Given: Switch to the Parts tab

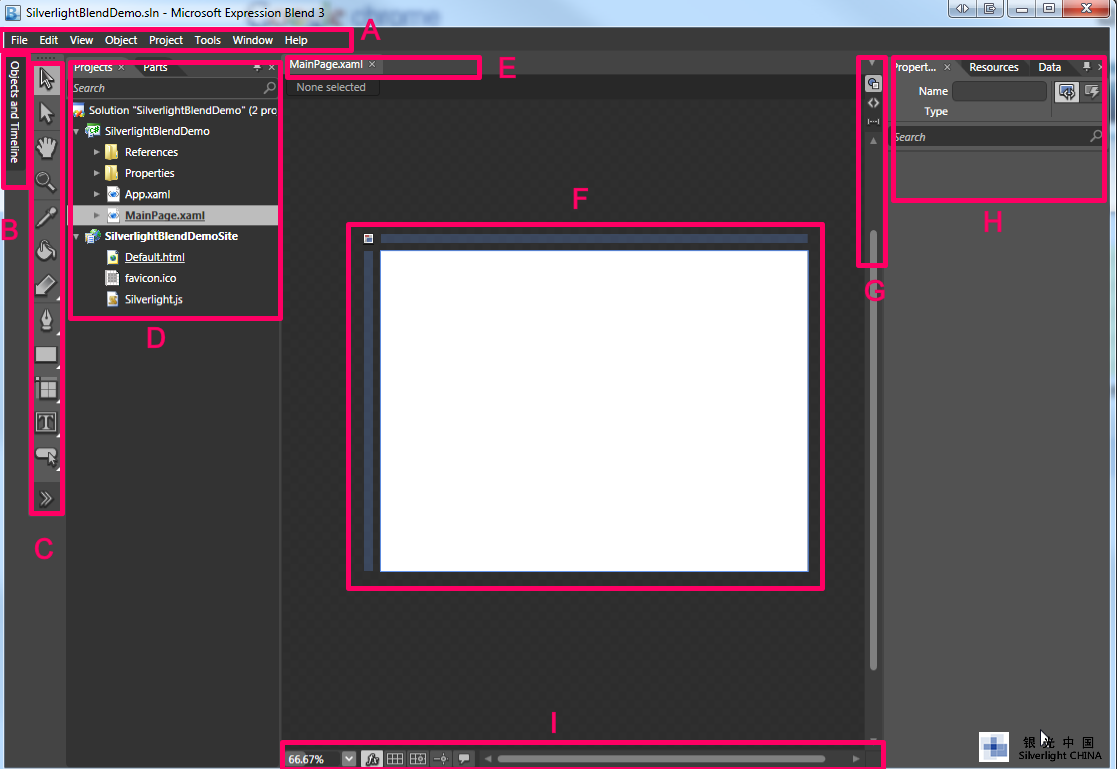Looking at the screenshot, I should click(155, 67).
